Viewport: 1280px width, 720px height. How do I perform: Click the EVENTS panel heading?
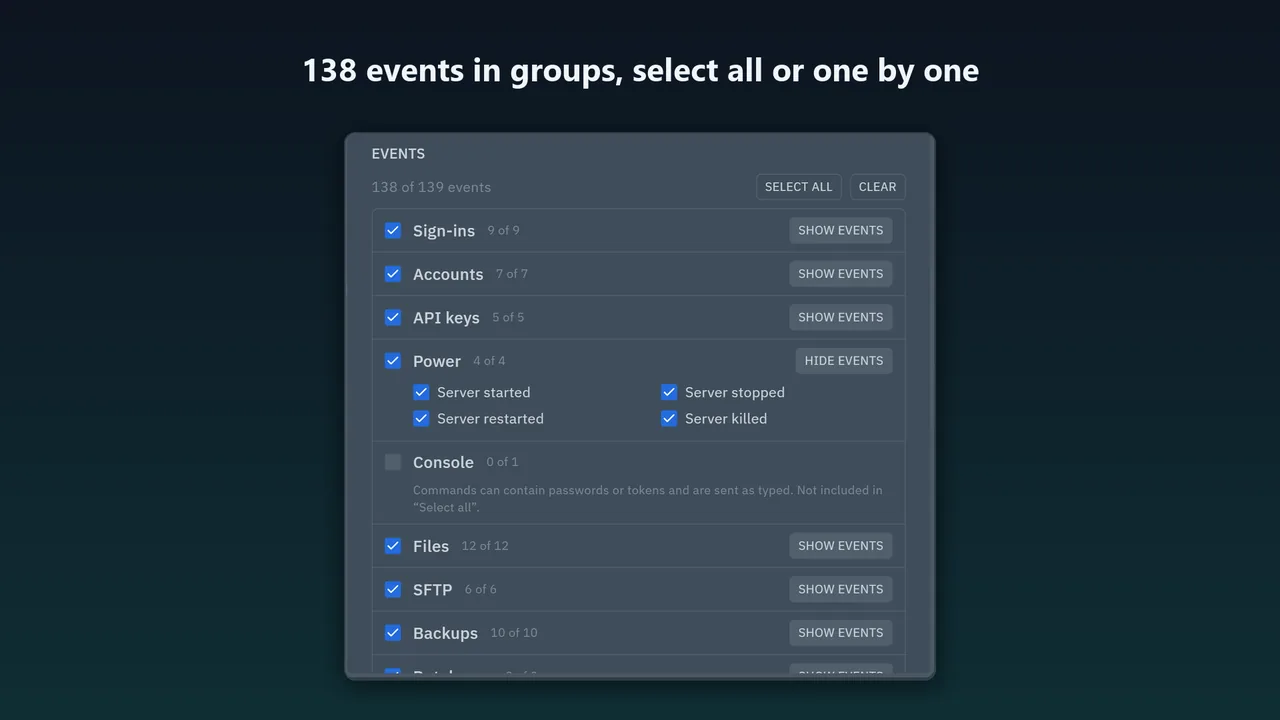[398, 154]
